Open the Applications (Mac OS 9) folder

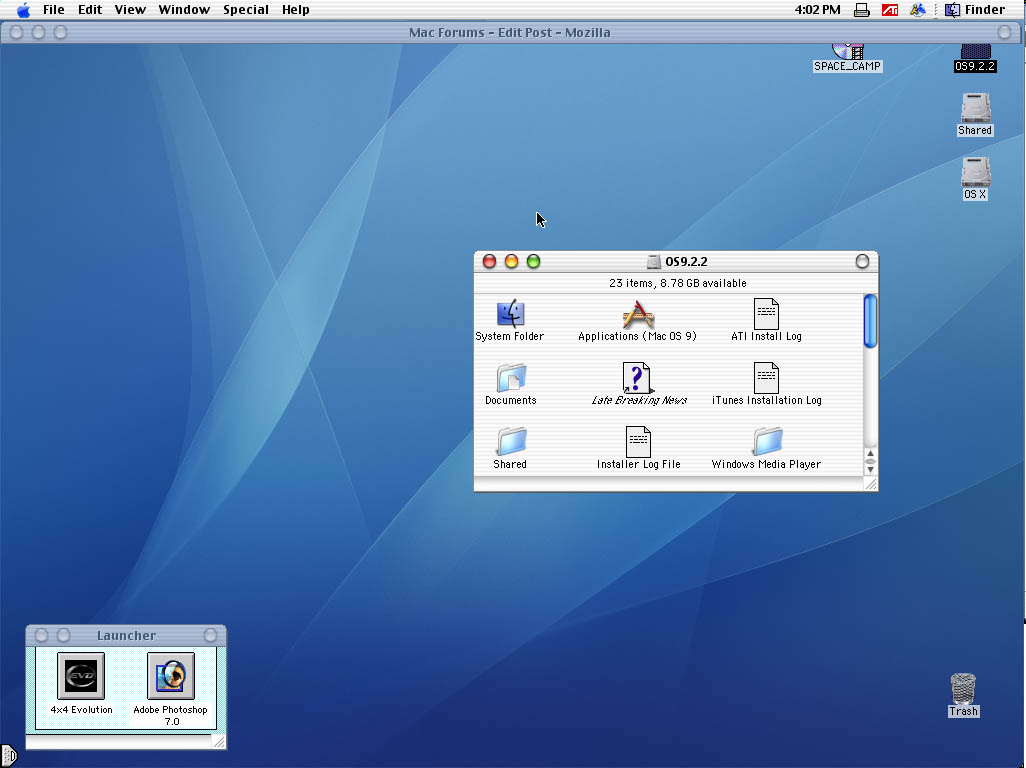tap(637, 312)
